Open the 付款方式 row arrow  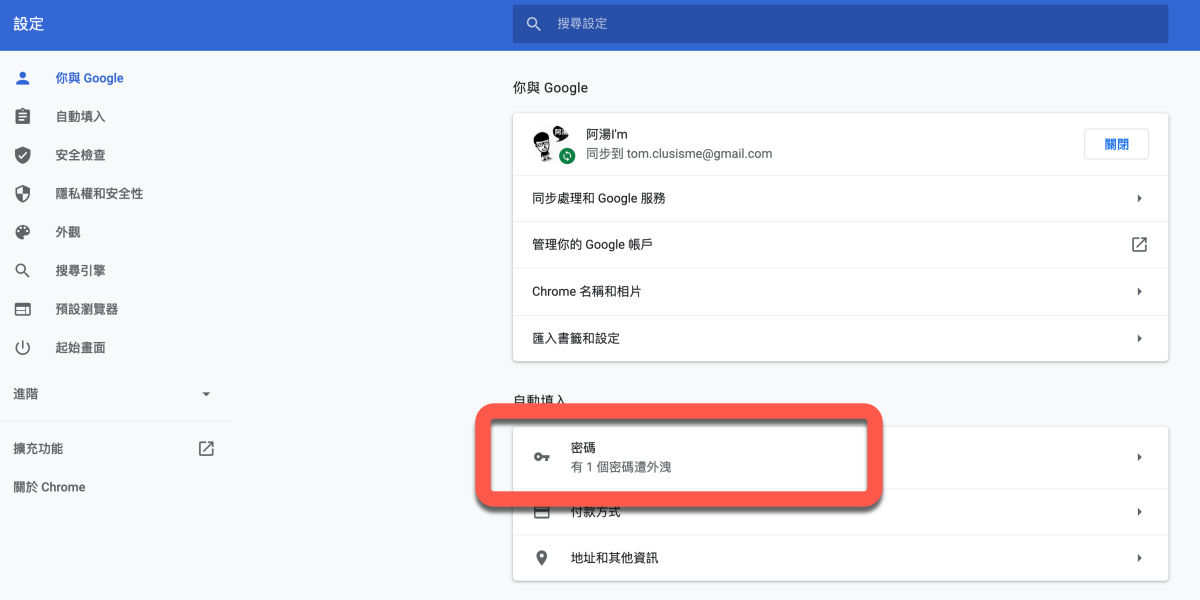point(1139,512)
